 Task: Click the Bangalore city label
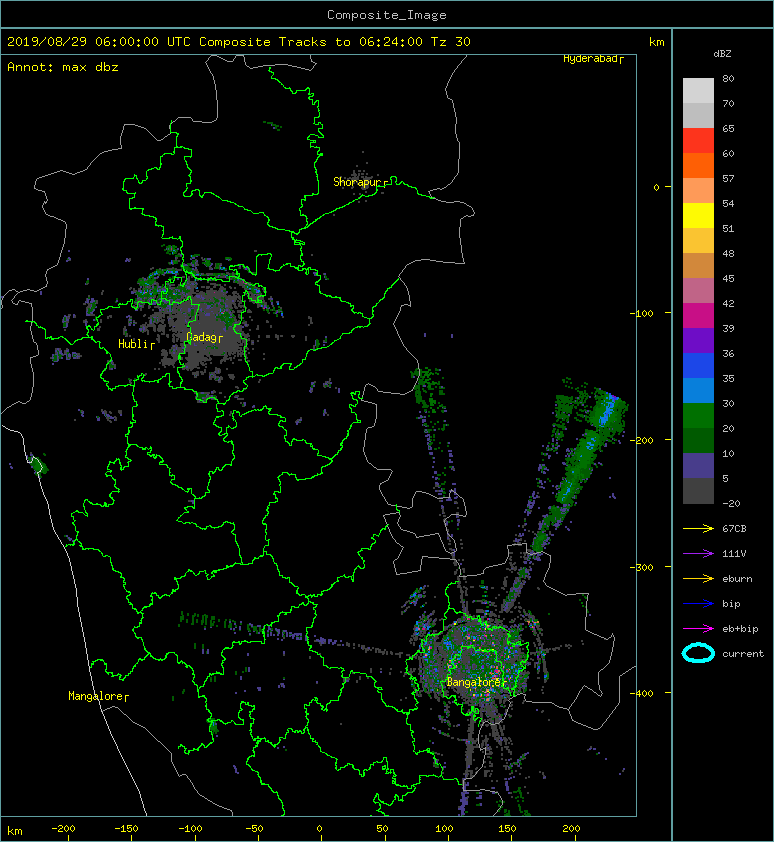click(x=476, y=683)
